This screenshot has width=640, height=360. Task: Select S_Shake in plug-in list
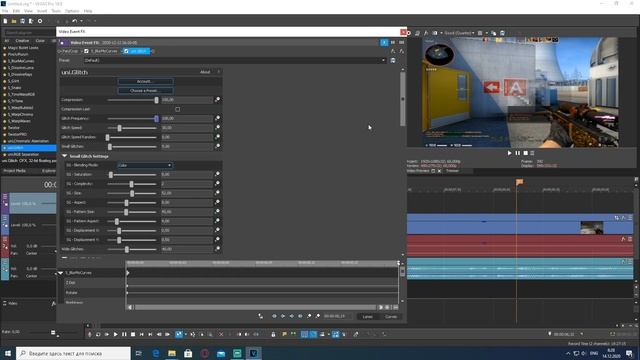(x=15, y=88)
